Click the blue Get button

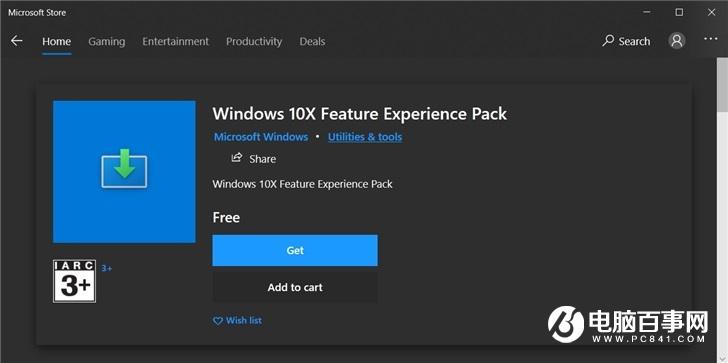(x=295, y=251)
